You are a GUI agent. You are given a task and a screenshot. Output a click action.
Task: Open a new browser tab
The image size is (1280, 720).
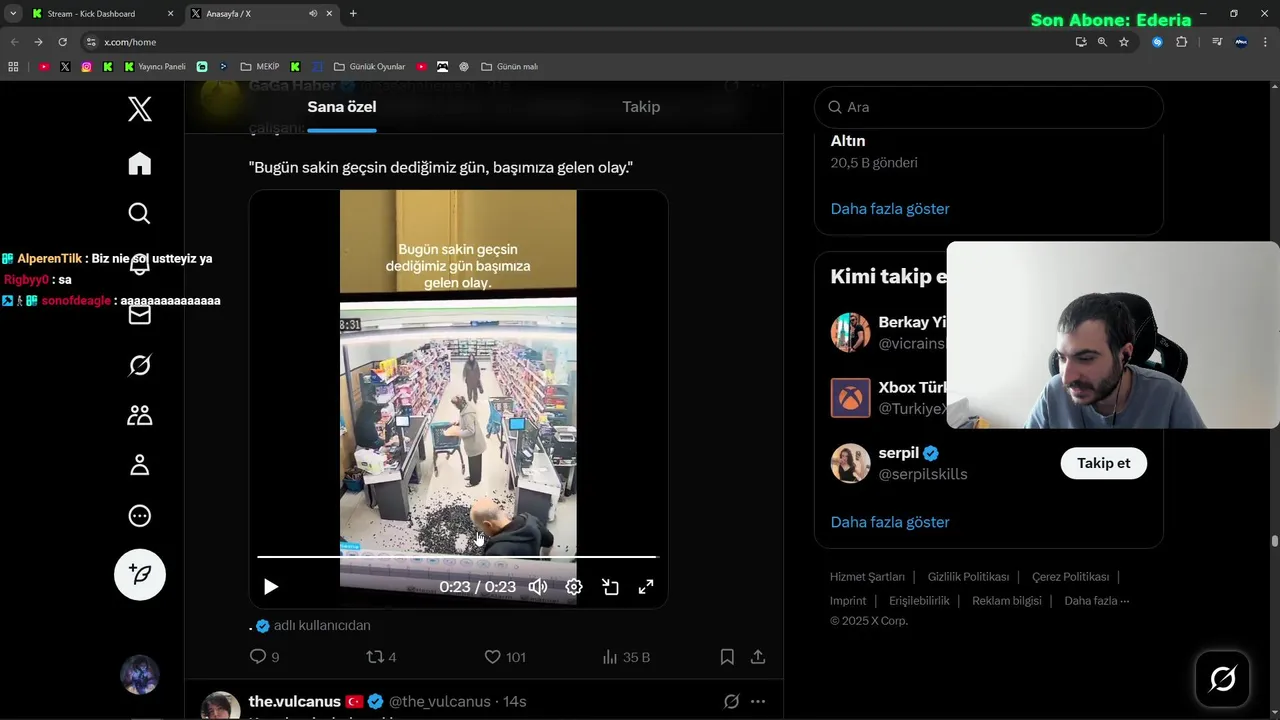pos(353,14)
